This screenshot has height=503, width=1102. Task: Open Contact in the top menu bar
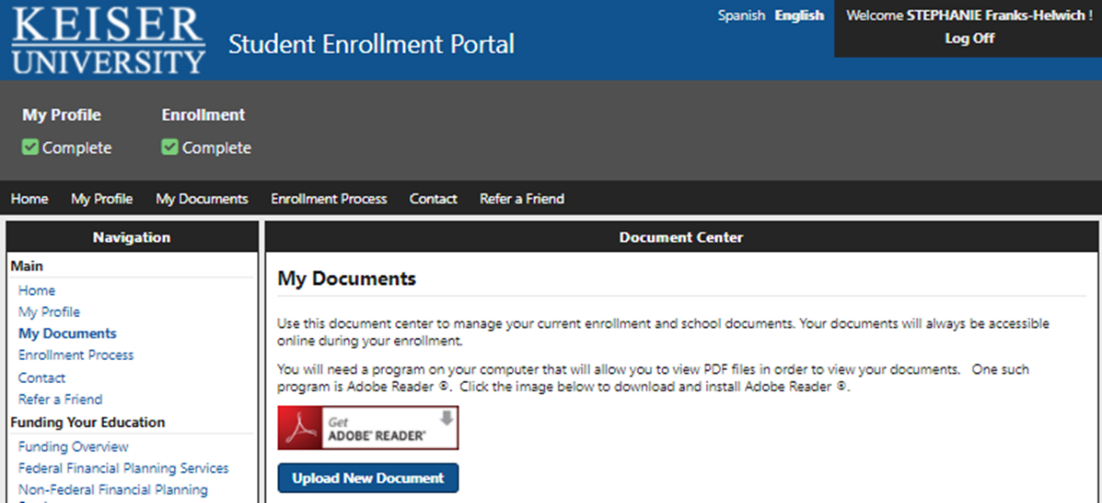pyautogui.click(x=433, y=199)
